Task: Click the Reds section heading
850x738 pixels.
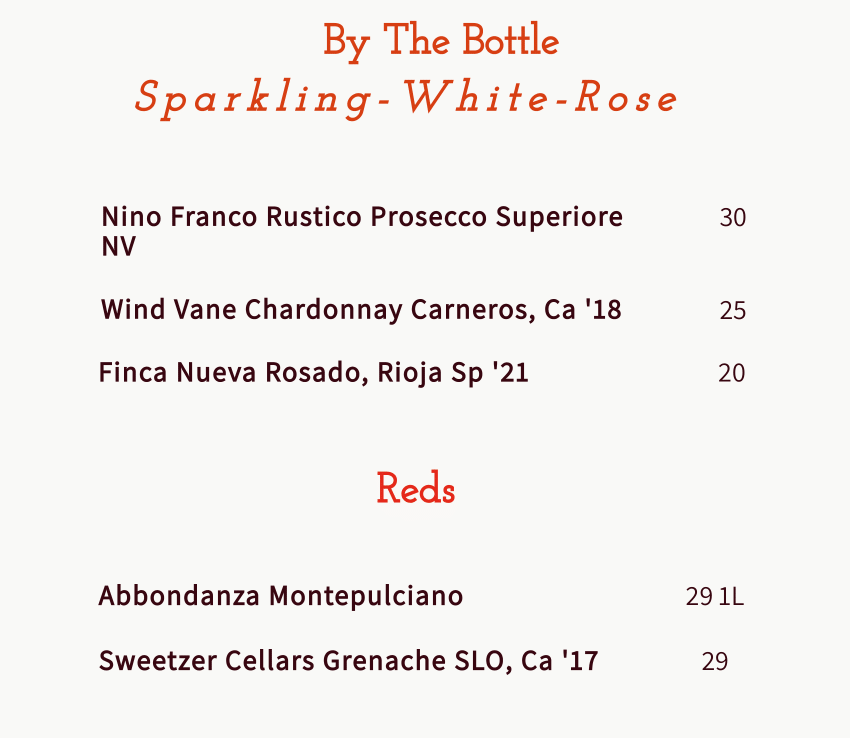Action: [416, 488]
